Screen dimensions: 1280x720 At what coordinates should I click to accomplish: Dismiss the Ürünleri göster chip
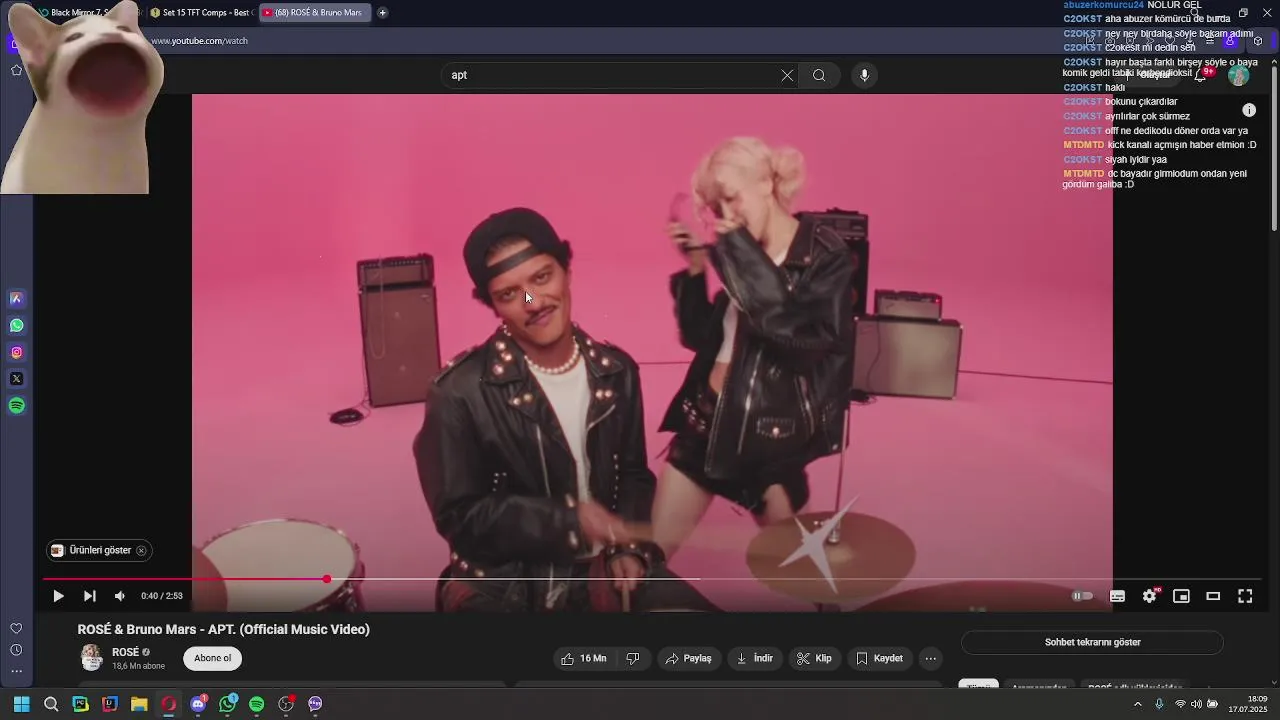coord(141,550)
